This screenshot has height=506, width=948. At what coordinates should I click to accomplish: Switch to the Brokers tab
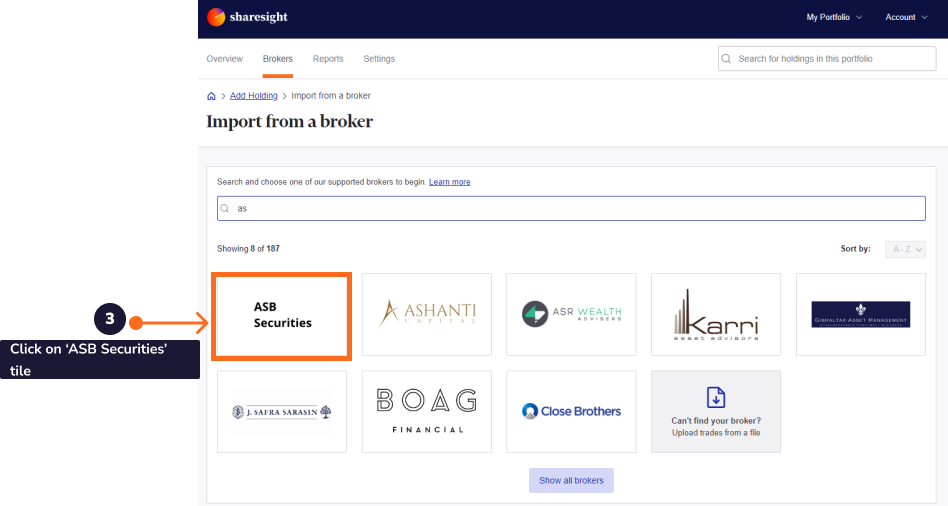coord(278,59)
